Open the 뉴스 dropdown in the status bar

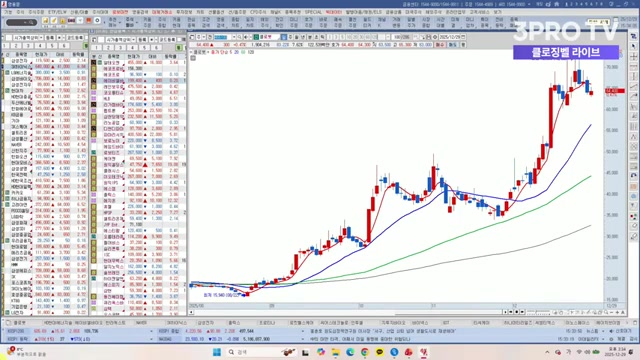tap(603, 331)
